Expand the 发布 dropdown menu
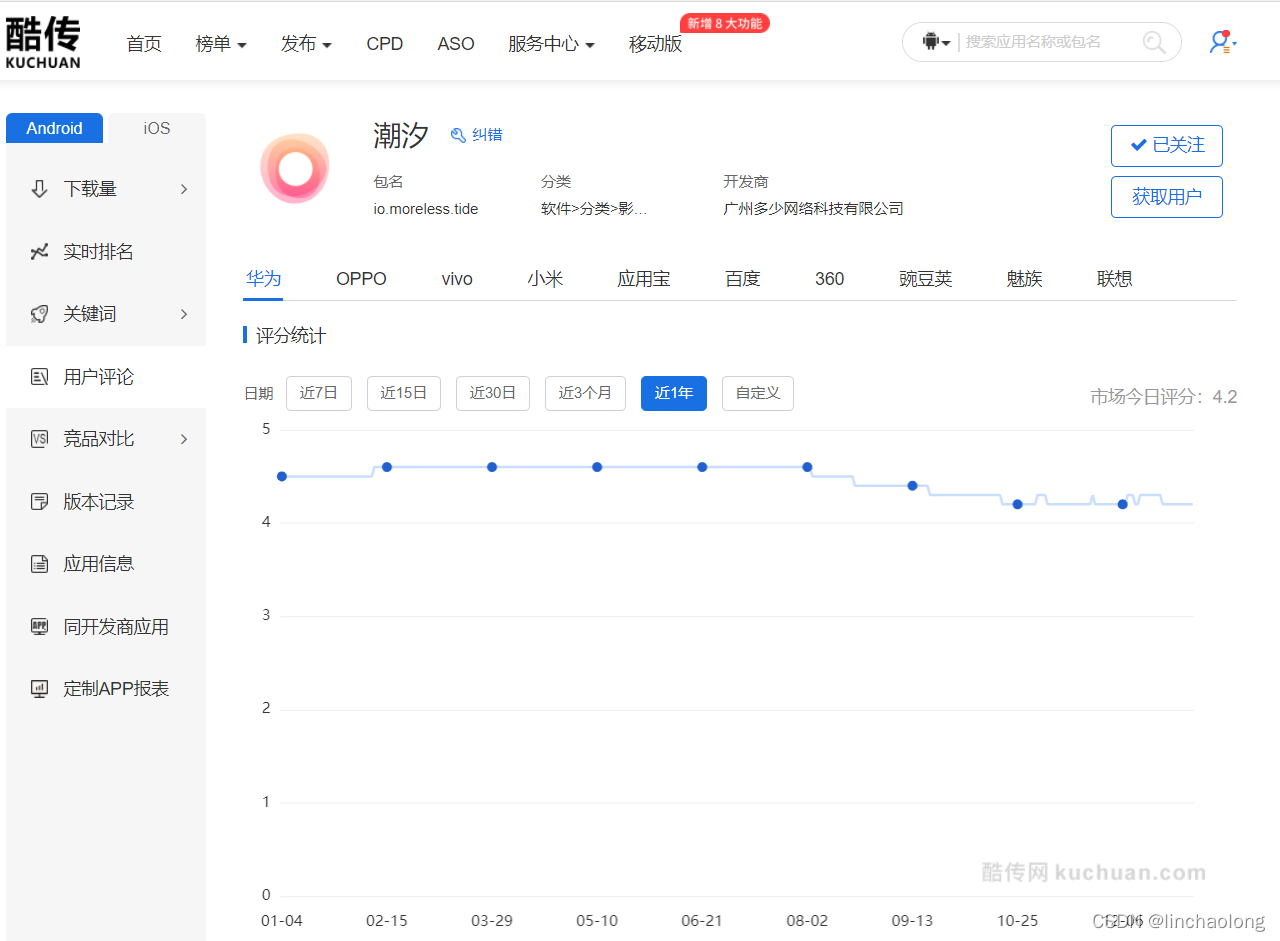 [306, 44]
